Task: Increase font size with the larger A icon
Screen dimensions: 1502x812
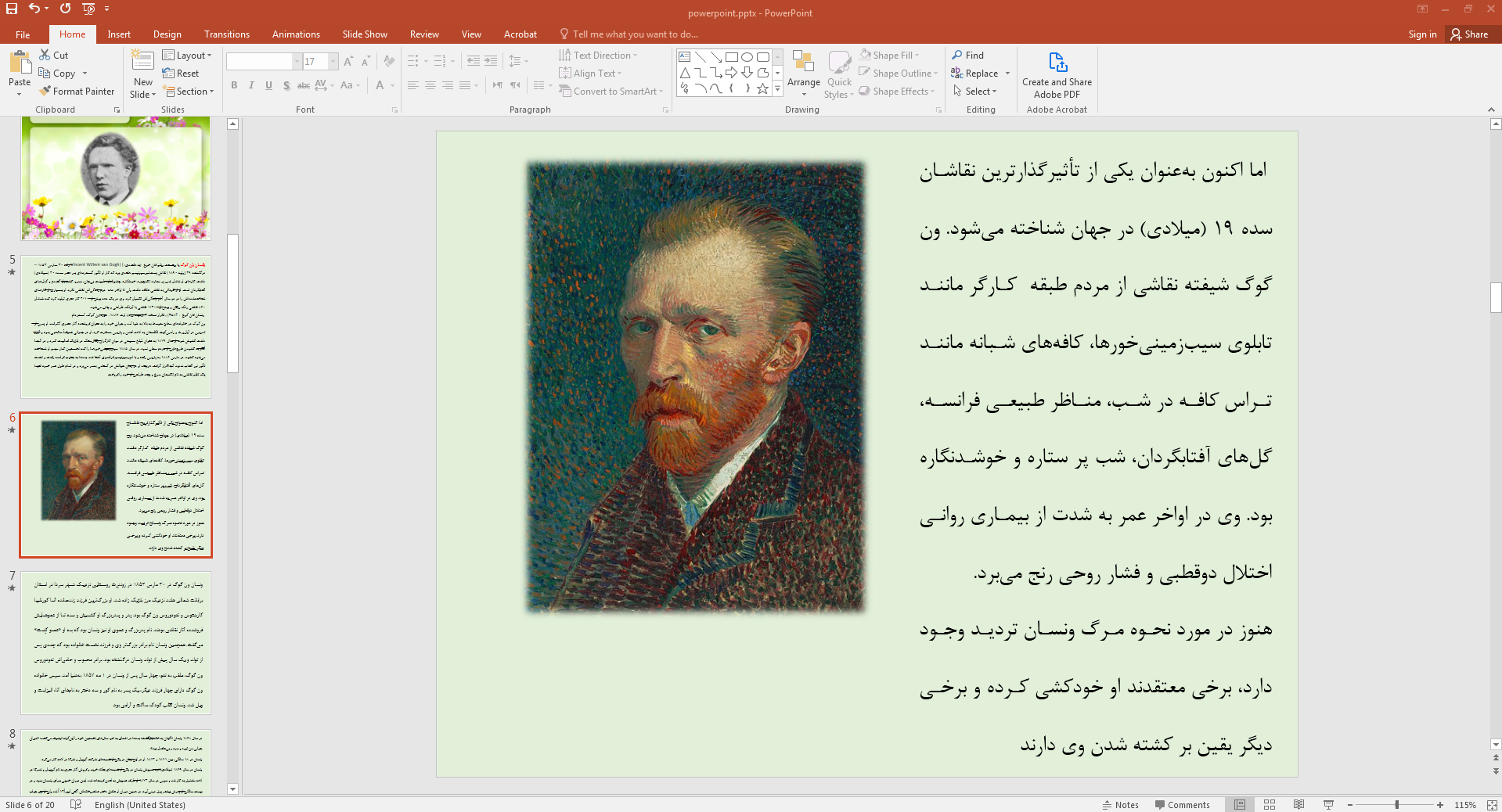Action: pos(348,61)
